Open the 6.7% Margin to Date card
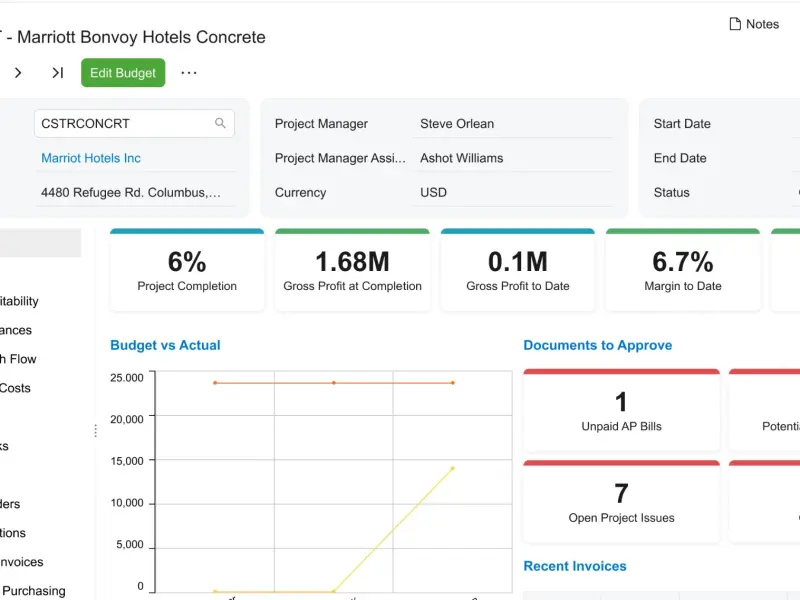The width and height of the screenshot is (800, 600). click(x=683, y=270)
